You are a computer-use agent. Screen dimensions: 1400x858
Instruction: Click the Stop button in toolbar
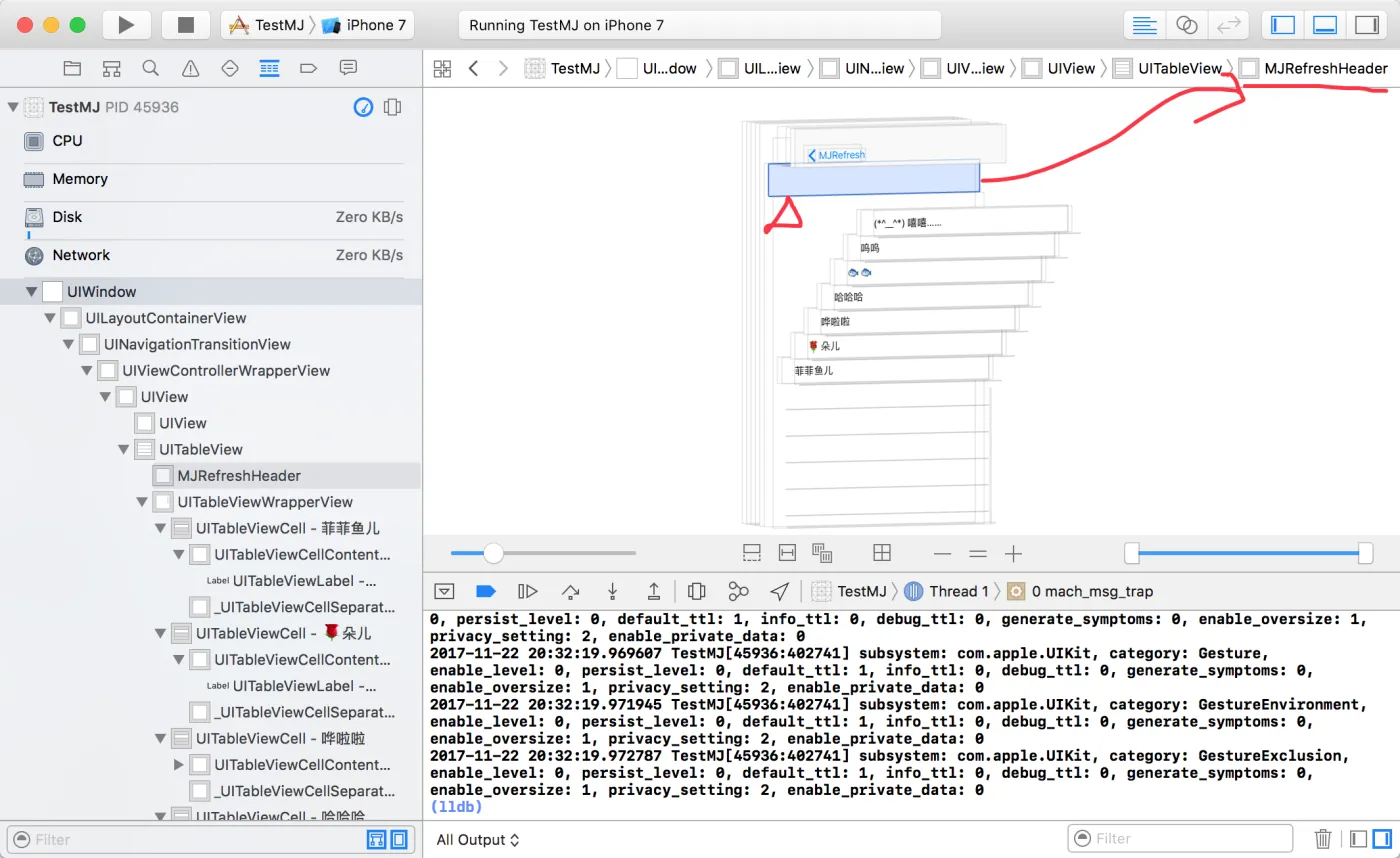[186, 25]
